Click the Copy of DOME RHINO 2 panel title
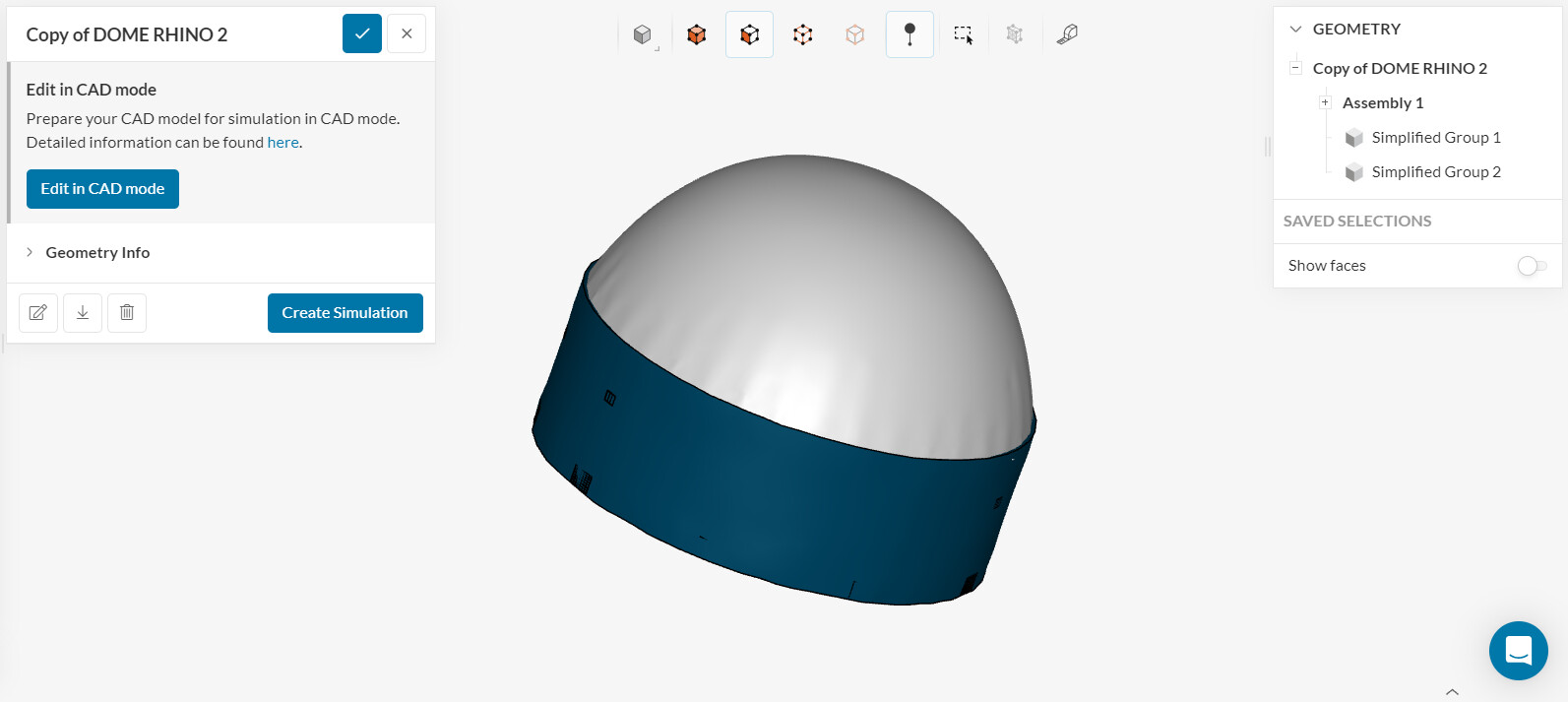This screenshot has width=1568, height=702. [127, 34]
